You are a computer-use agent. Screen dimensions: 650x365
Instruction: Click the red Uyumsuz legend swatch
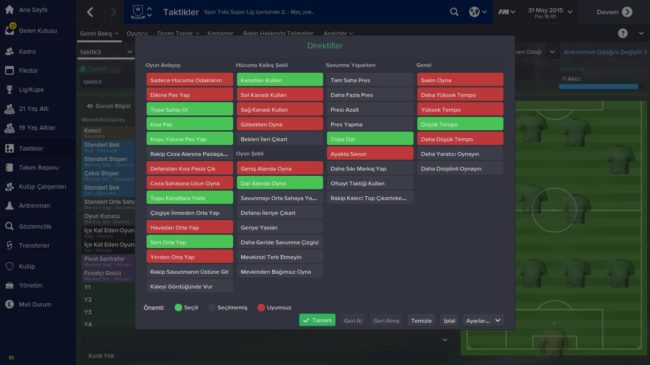261,307
